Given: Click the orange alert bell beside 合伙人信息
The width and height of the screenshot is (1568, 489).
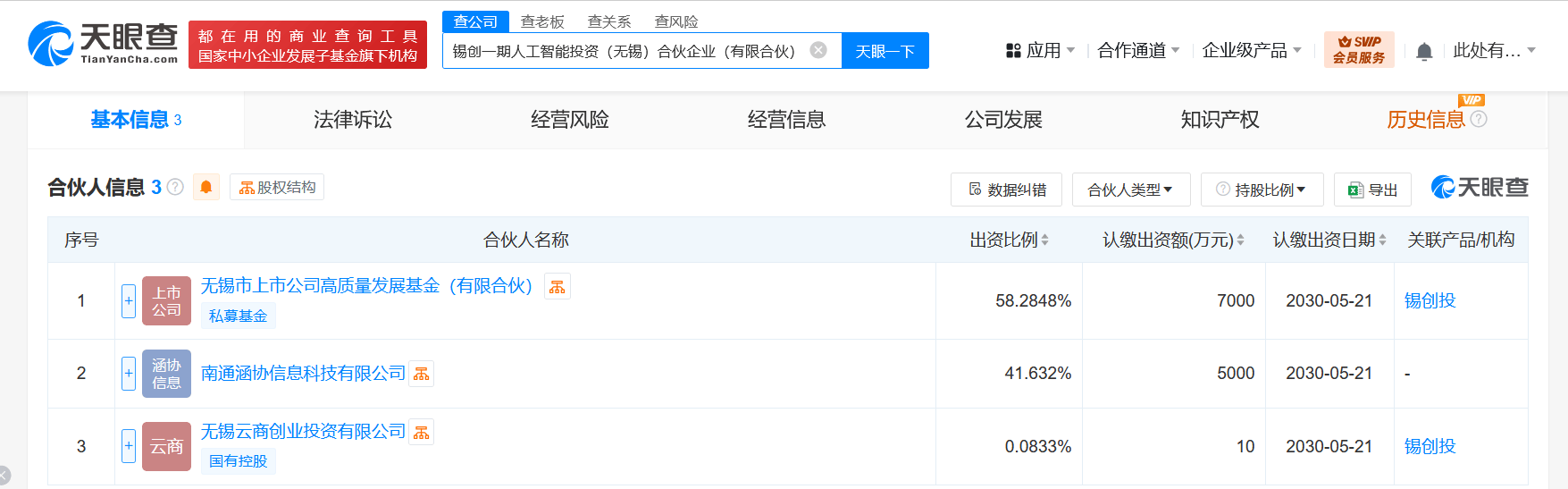Looking at the screenshot, I should point(206,187).
